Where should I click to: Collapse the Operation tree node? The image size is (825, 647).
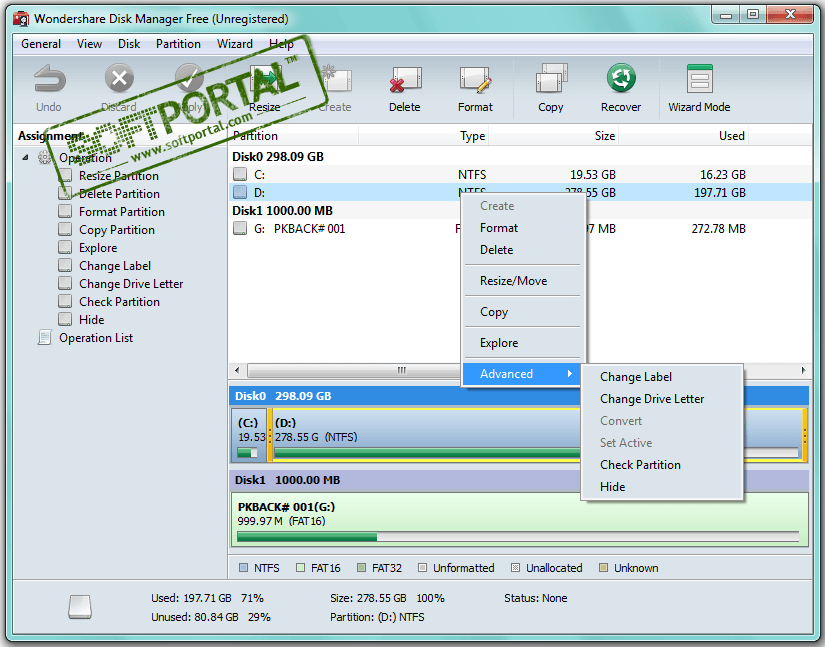pos(25,157)
